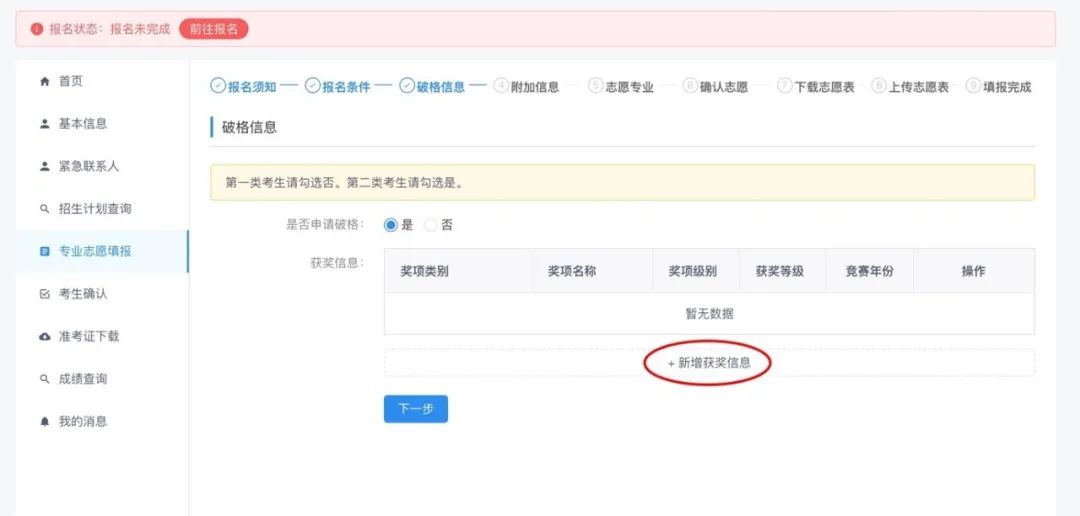Go to step label 确认志愿
1080x516 pixels.
(724, 87)
